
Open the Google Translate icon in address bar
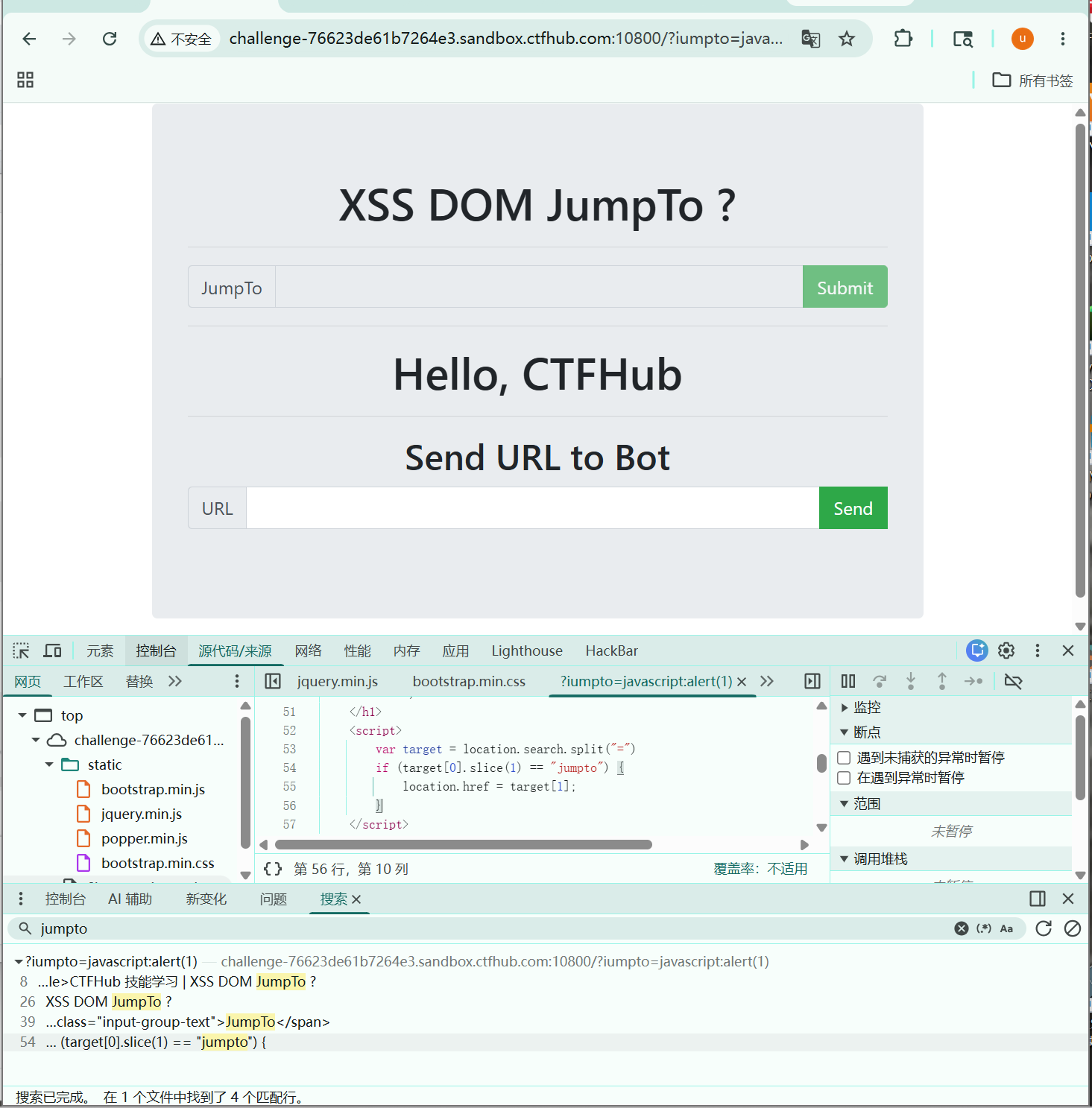pos(810,39)
